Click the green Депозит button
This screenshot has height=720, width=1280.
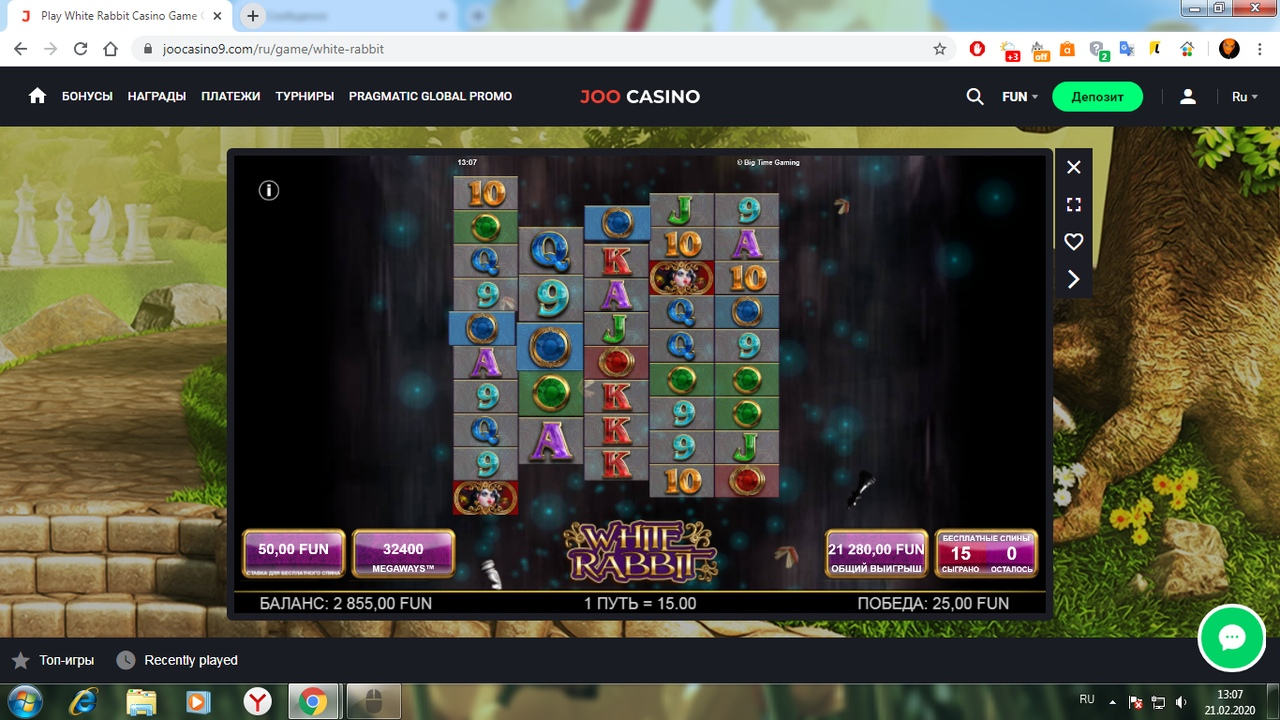[1097, 97]
